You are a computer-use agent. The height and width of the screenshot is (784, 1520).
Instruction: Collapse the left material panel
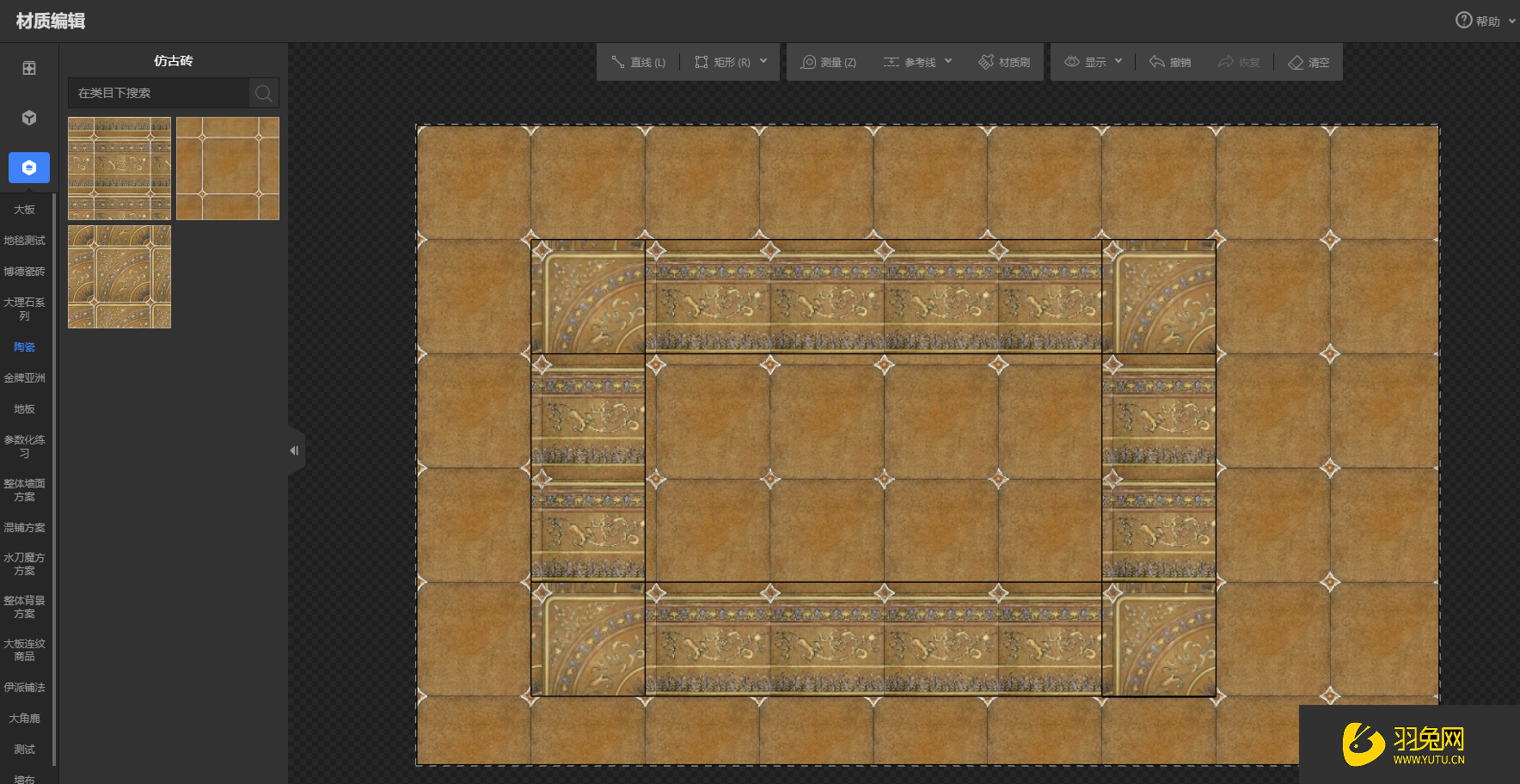tap(294, 450)
